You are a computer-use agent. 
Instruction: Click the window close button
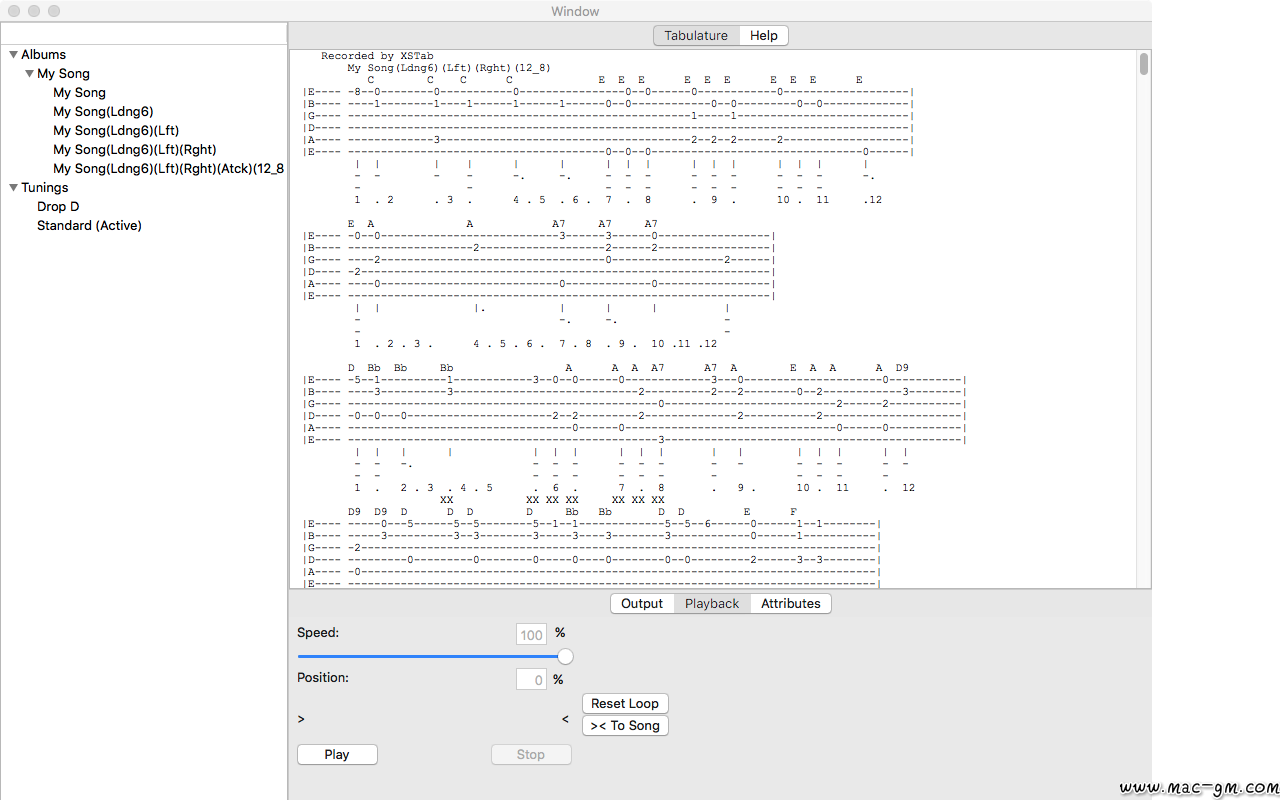tap(14, 11)
